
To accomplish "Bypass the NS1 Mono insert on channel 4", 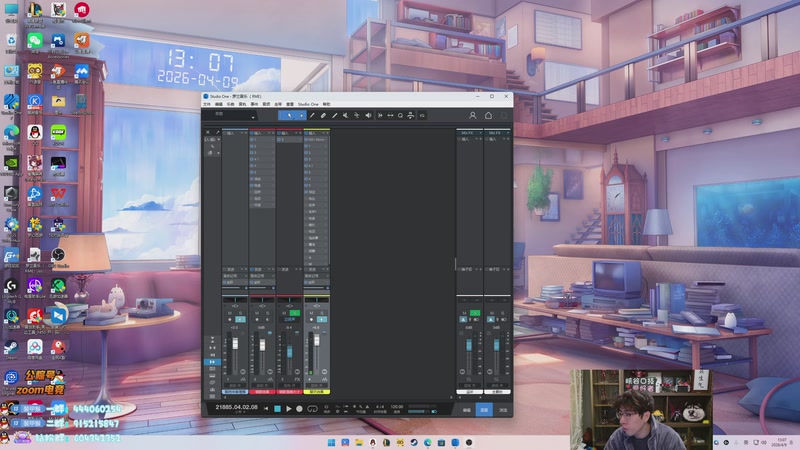I will point(307,139).
